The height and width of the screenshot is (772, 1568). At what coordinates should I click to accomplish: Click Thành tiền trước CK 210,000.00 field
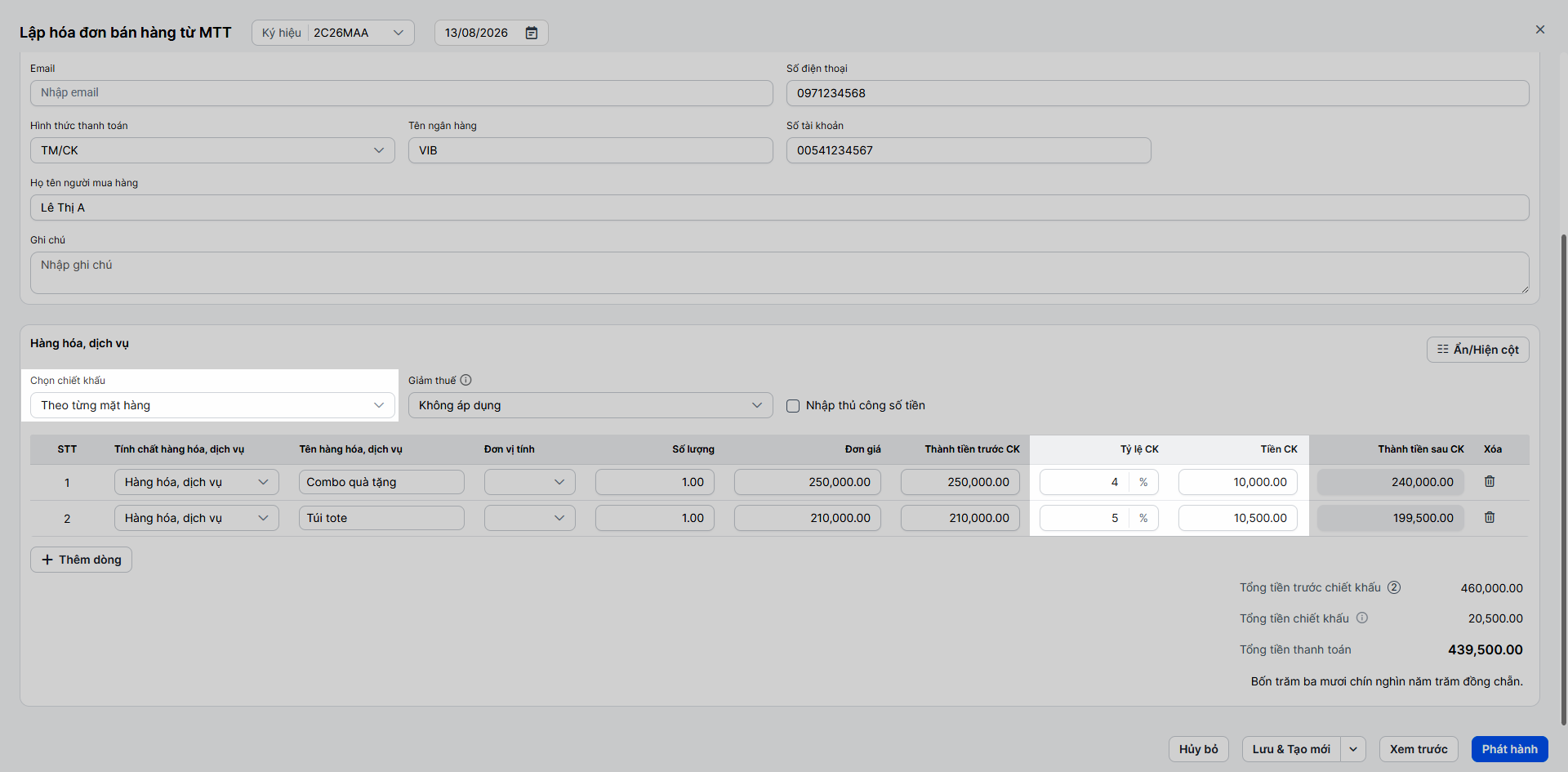(x=960, y=518)
